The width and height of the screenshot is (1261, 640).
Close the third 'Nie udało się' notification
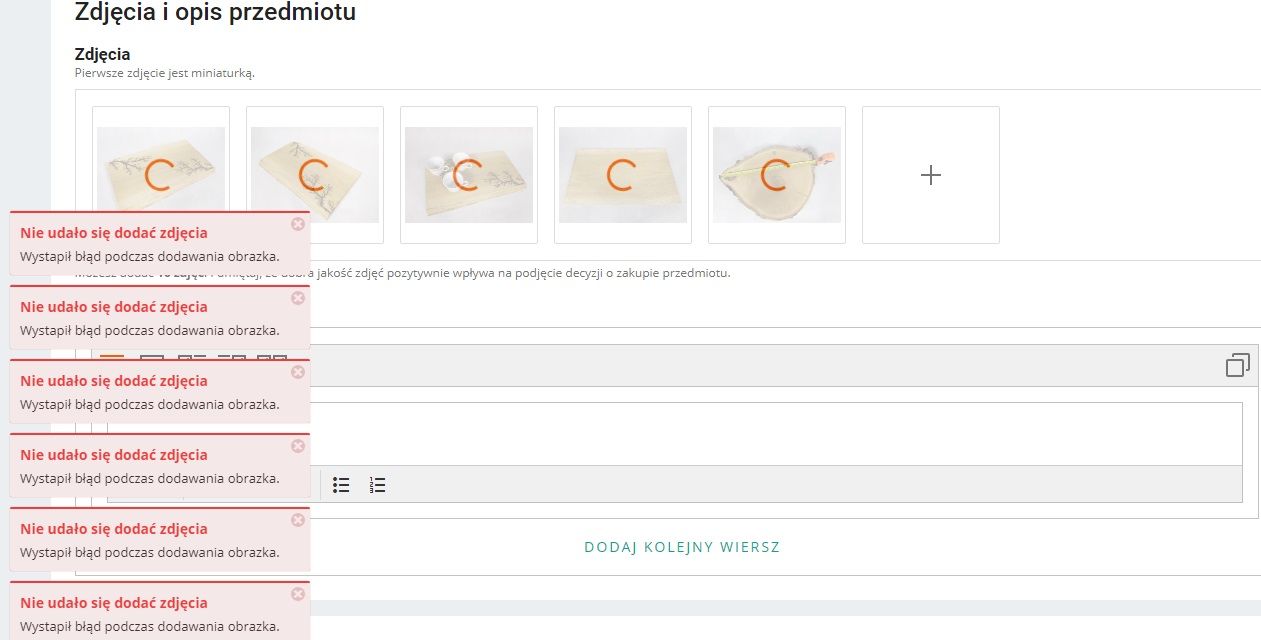(297, 372)
